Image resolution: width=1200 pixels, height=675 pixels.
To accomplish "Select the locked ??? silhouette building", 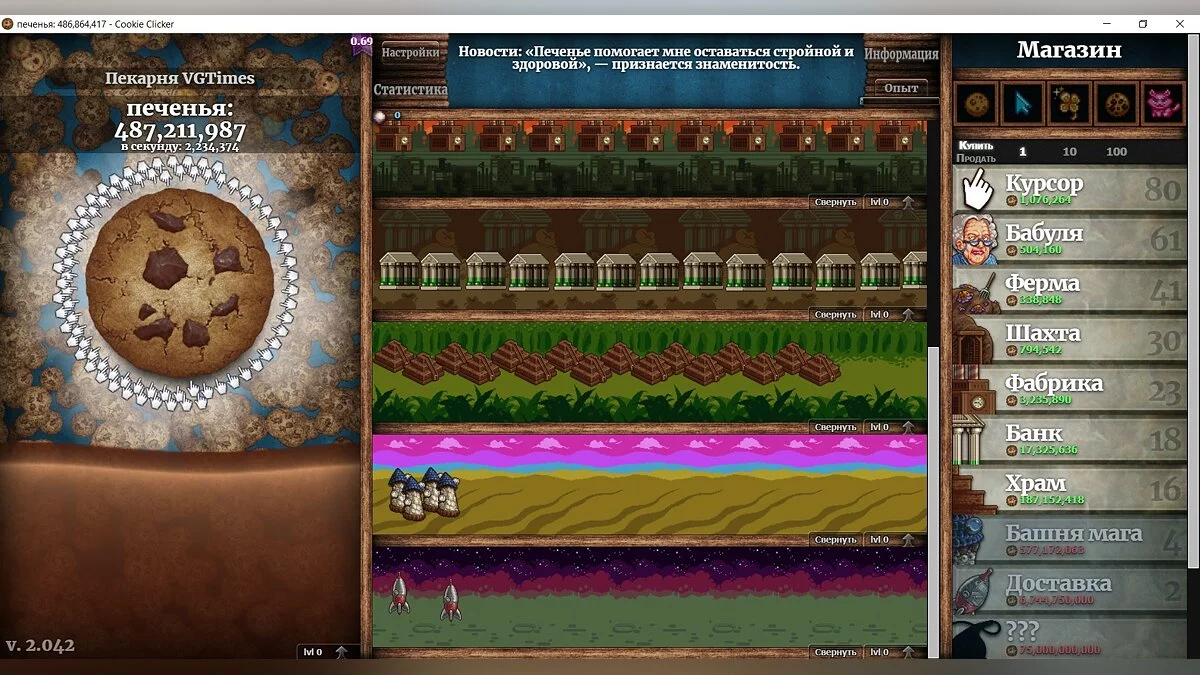I will point(1069,638).
